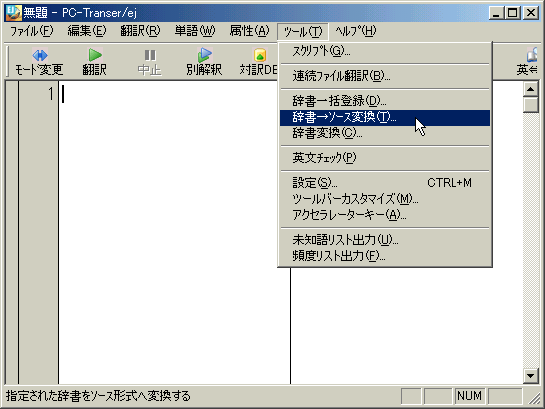
Task: Open the ヘルプ(H) menu
Action: click(356, 31)
